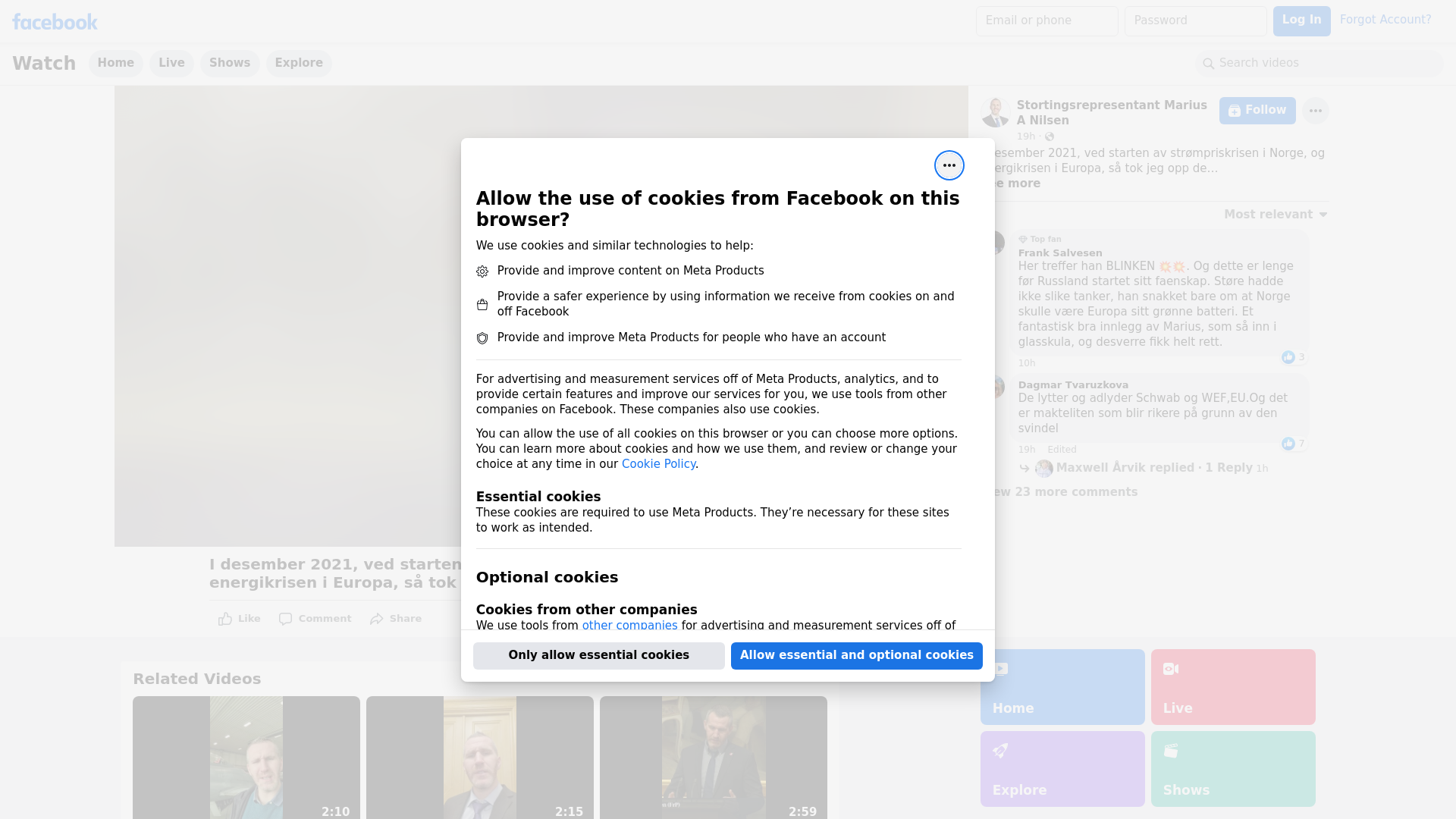This screenshot has height=819, width=1456.
Task: Open the red Live card
Action: coord(1233,687)
